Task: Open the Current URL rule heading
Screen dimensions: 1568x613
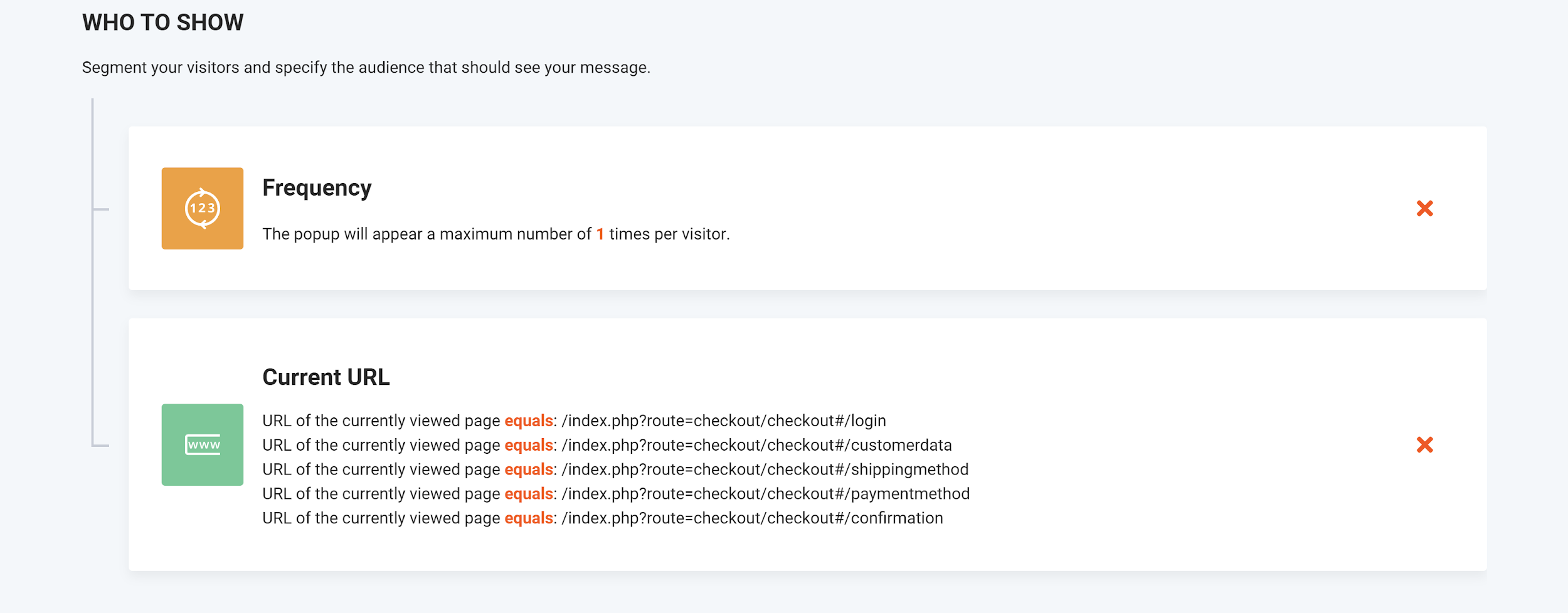Action: coord(326,377)
